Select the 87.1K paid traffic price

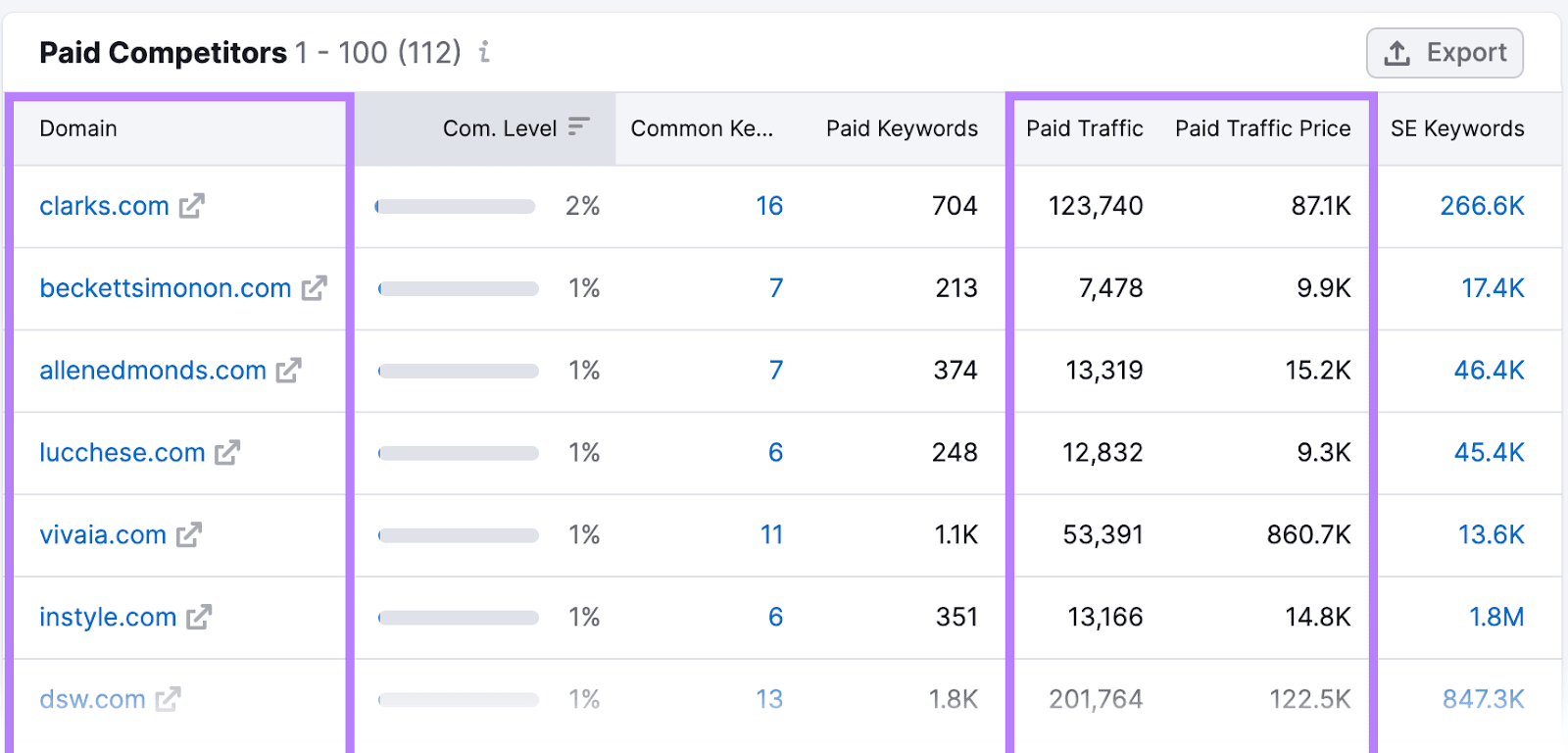pyautogui.click(x=1321, y=206)
